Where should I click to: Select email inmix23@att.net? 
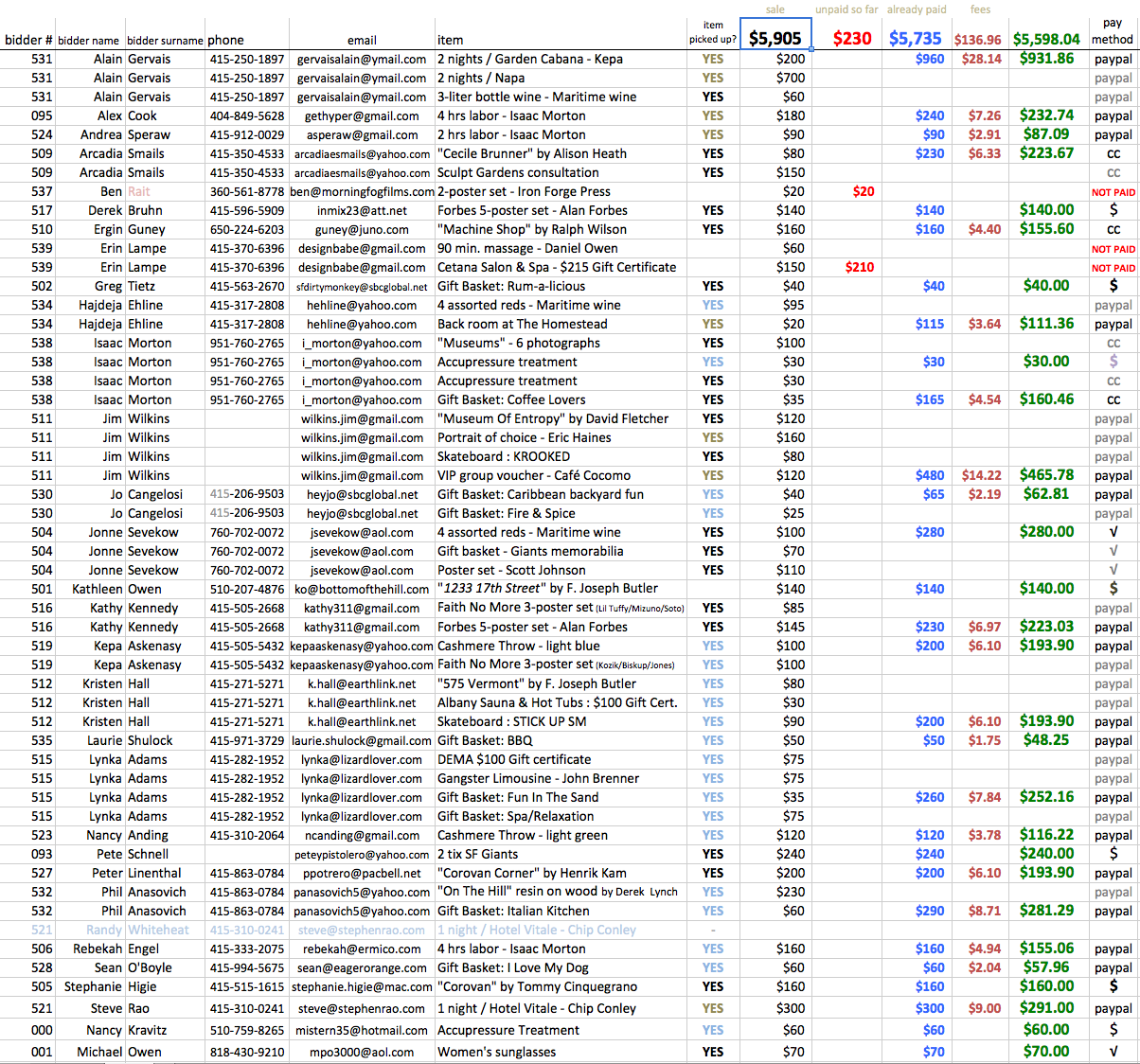tap(362, 210)
